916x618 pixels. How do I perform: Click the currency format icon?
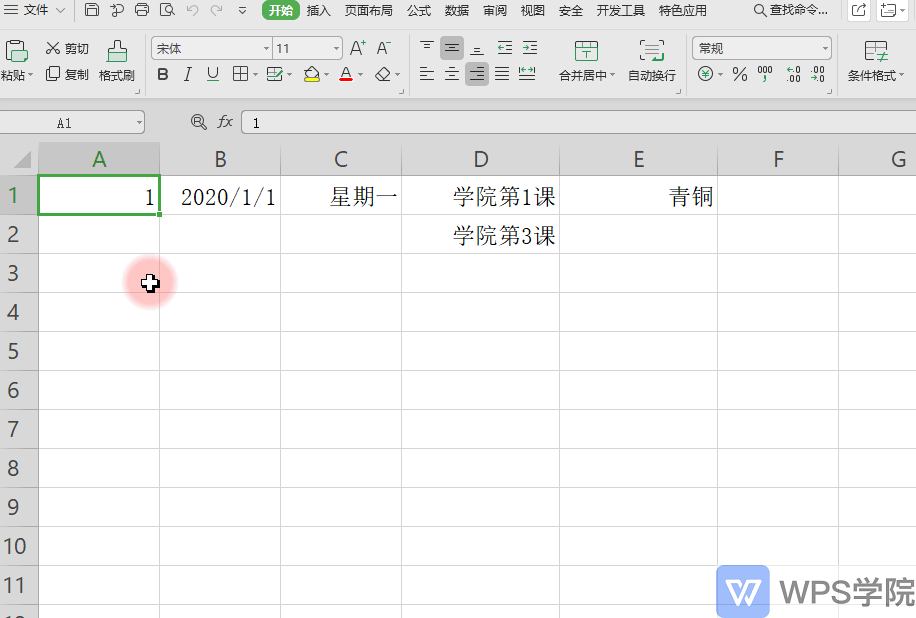[x=706, y=74]
